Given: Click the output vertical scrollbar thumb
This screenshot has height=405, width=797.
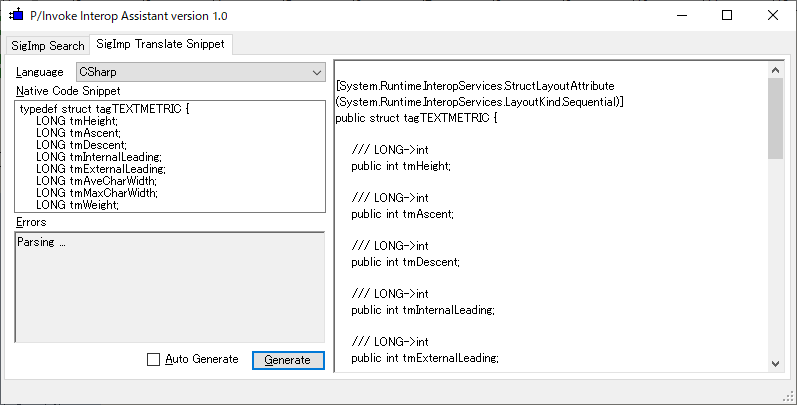Looking at the screenshot, I should click(775, 118).
